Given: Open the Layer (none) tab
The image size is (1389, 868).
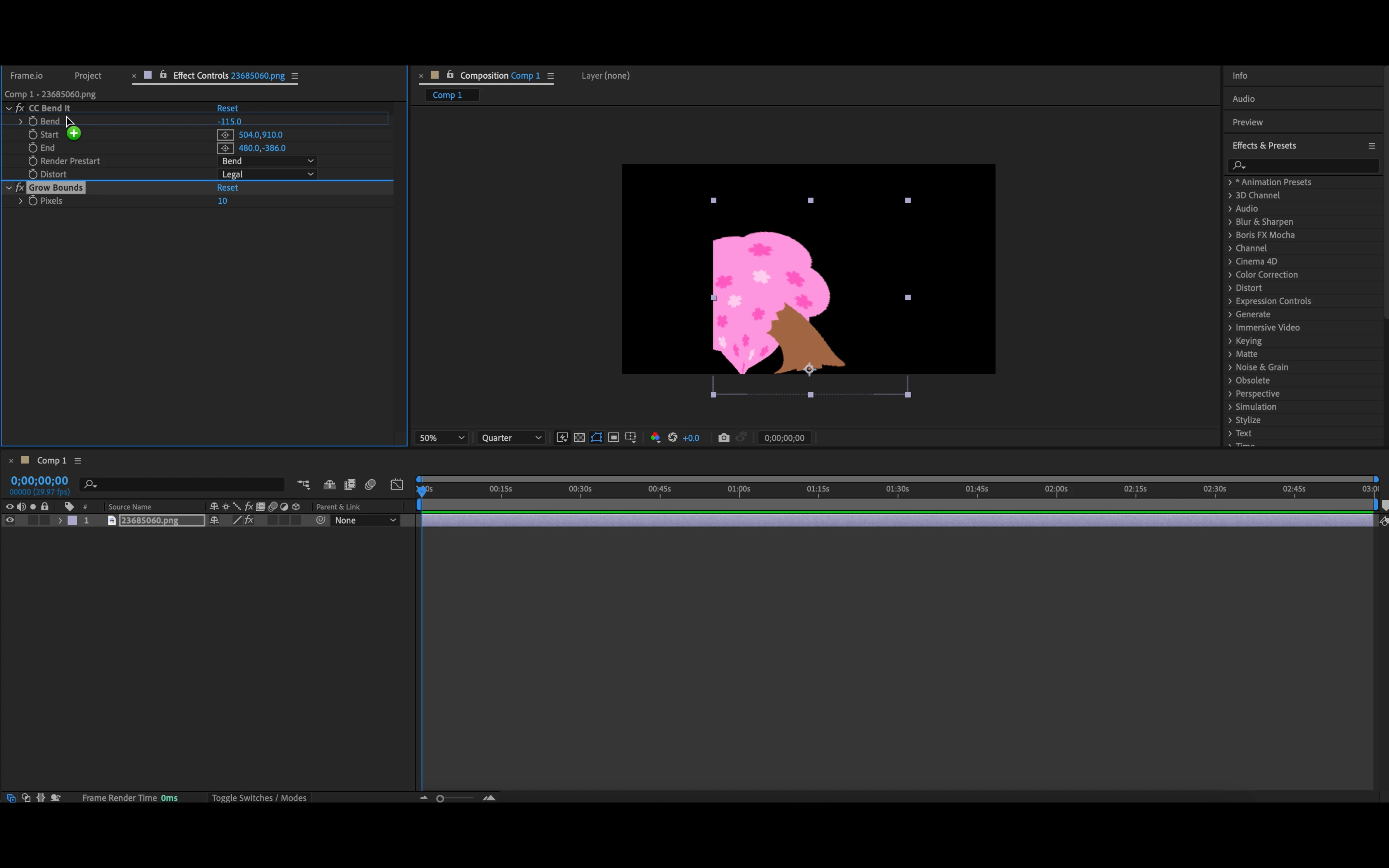Looking at the screenshot, I should click(605, 75).
